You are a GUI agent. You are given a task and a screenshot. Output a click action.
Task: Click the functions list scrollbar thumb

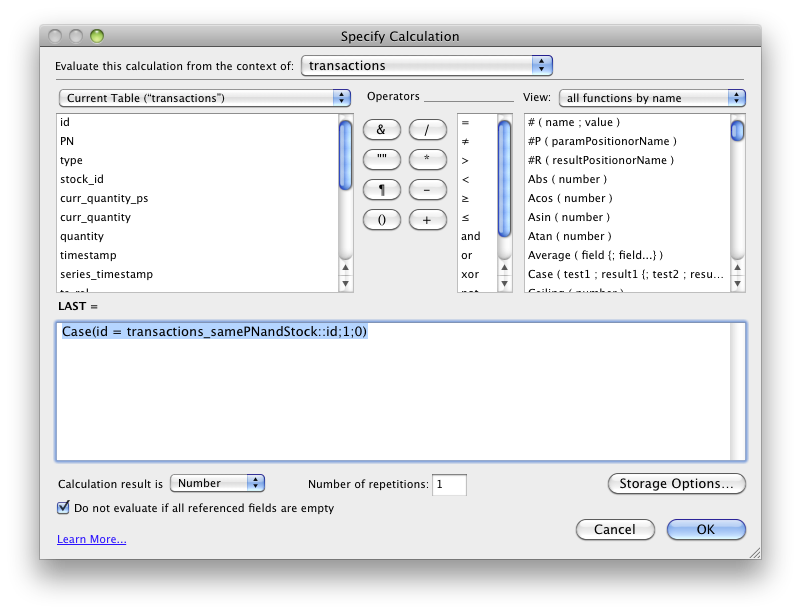tap(737, 130)
